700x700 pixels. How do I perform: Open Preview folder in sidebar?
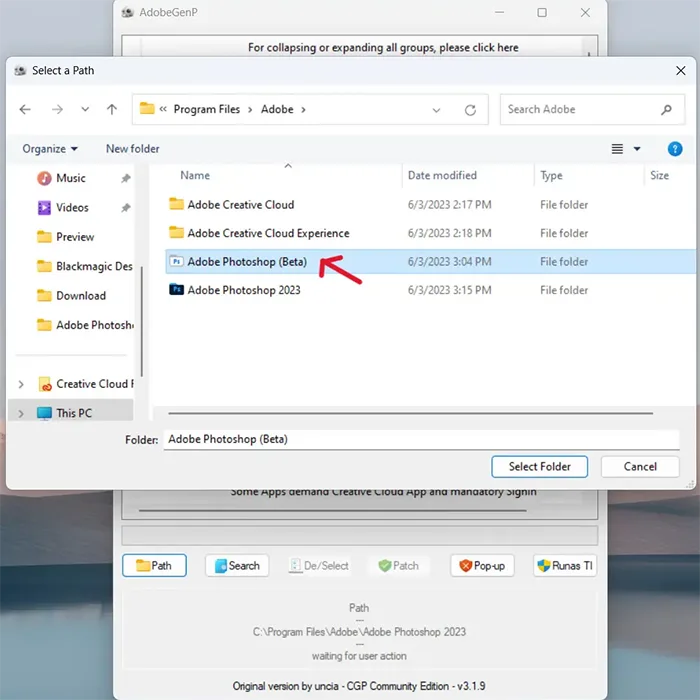click(x=75, y=237)
